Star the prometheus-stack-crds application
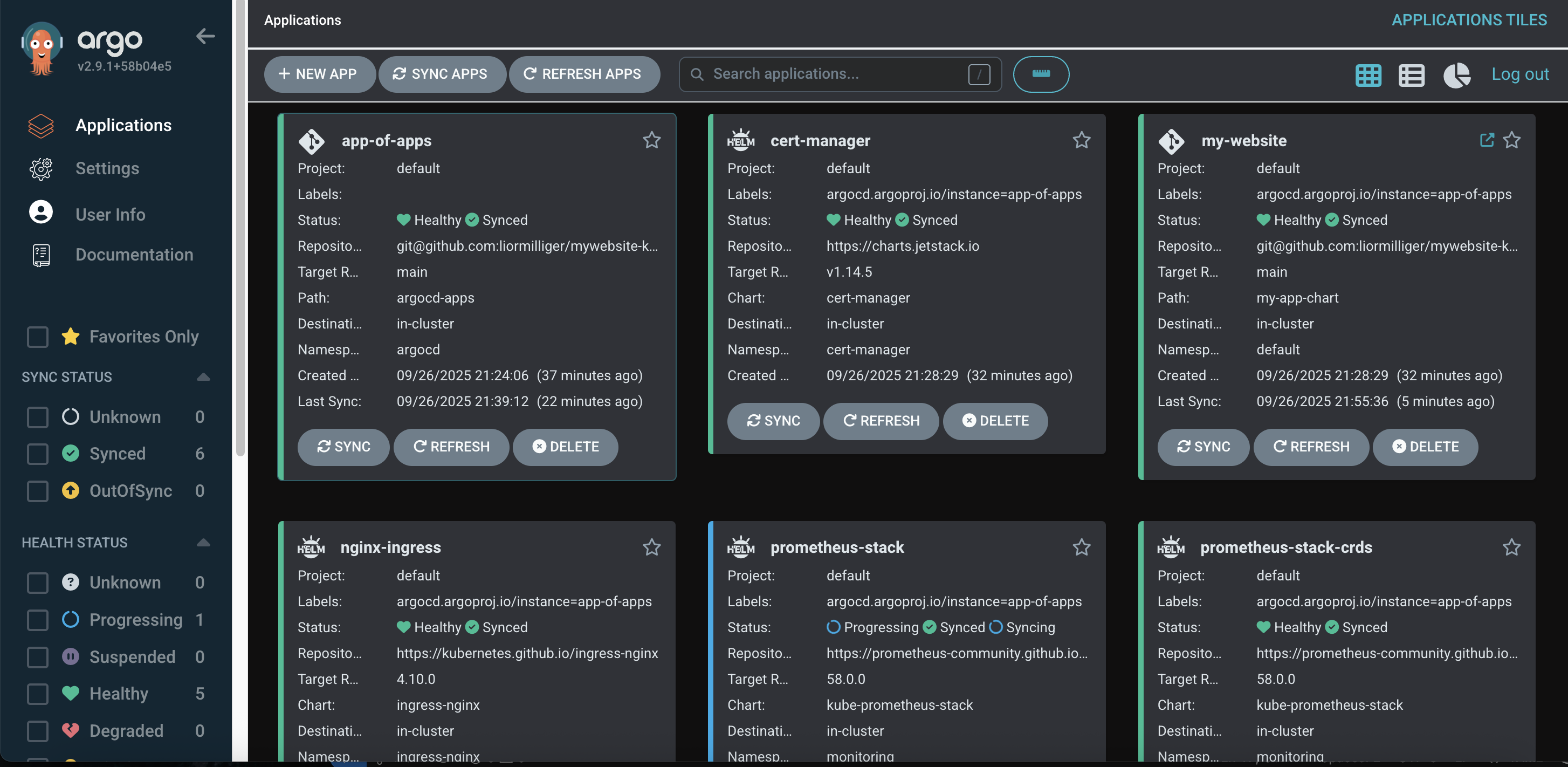The image size is (1568, 767). pos(1511,547)
